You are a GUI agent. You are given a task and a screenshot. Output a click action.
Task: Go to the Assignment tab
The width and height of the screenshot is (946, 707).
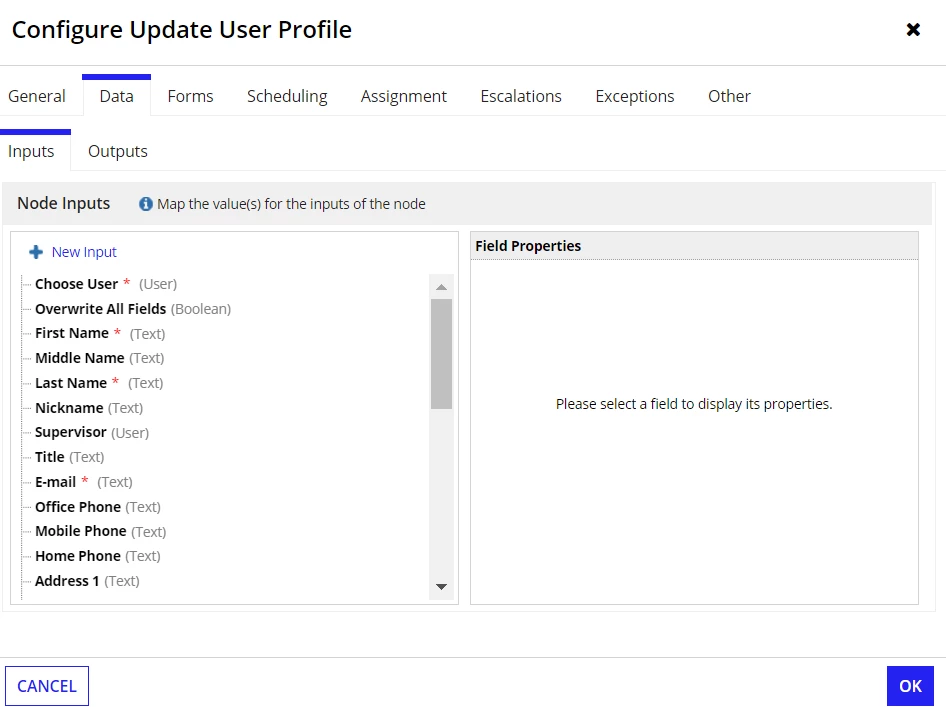click(x=404, y=97)
